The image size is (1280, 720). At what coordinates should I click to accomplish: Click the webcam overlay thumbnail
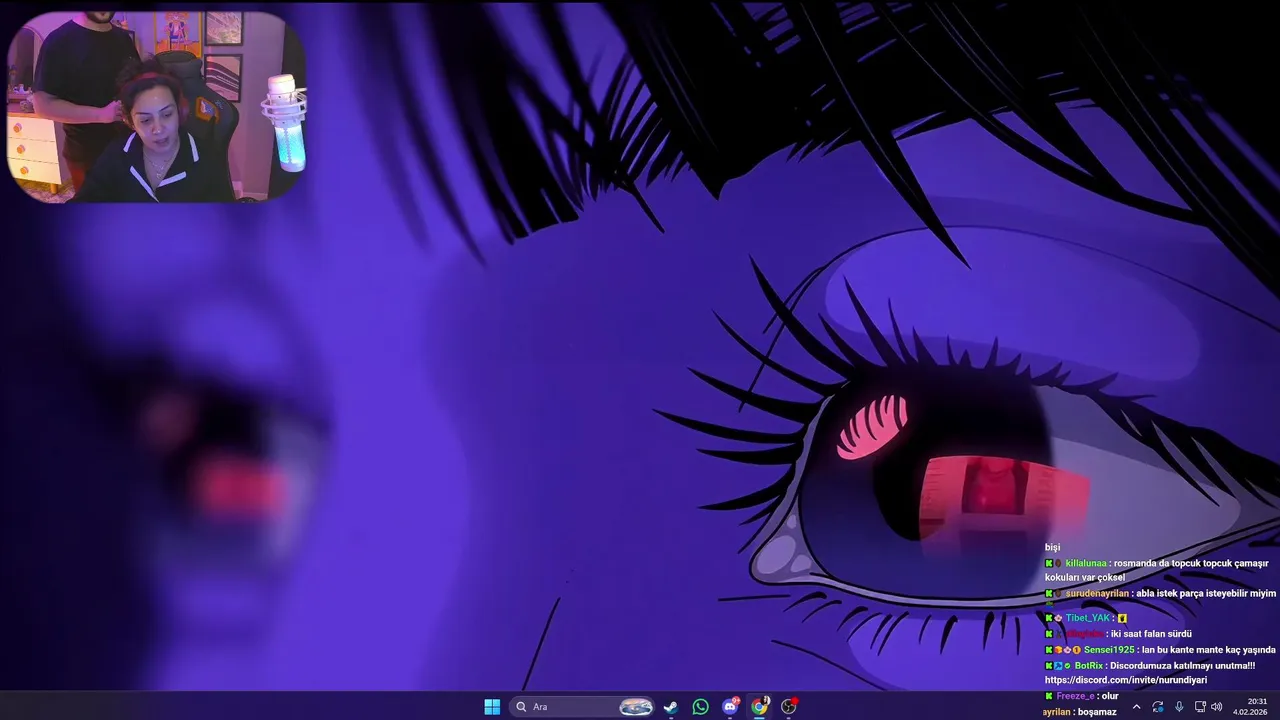157,106
